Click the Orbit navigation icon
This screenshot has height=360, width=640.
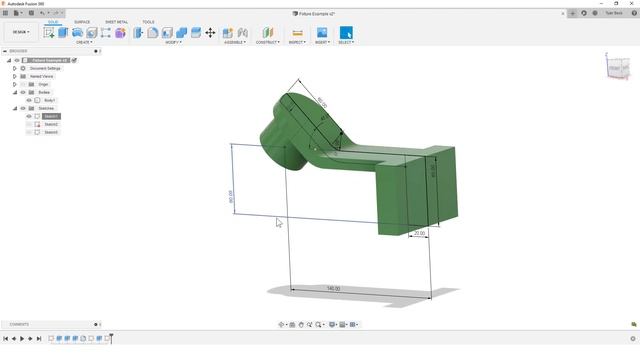click(x=281, y=325)
